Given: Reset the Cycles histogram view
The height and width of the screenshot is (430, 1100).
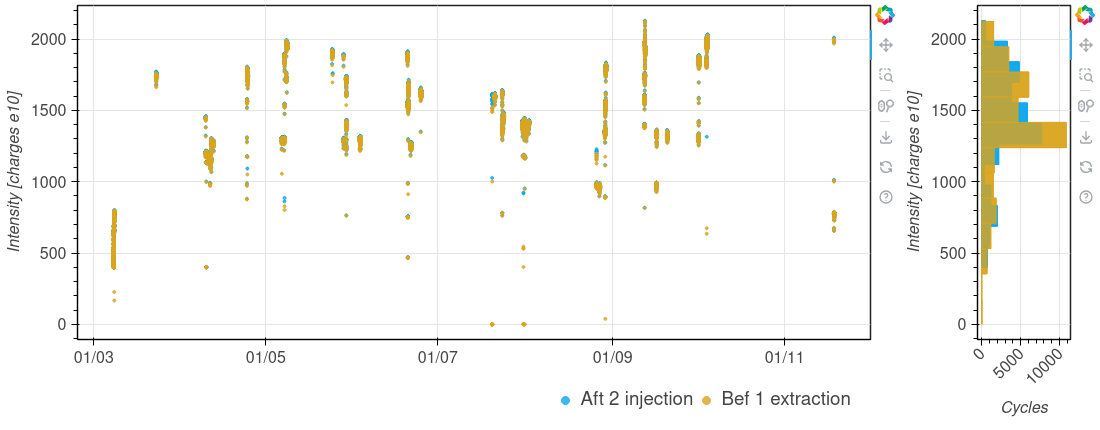Looking at the screenshot, I should tap(1085, 167).
